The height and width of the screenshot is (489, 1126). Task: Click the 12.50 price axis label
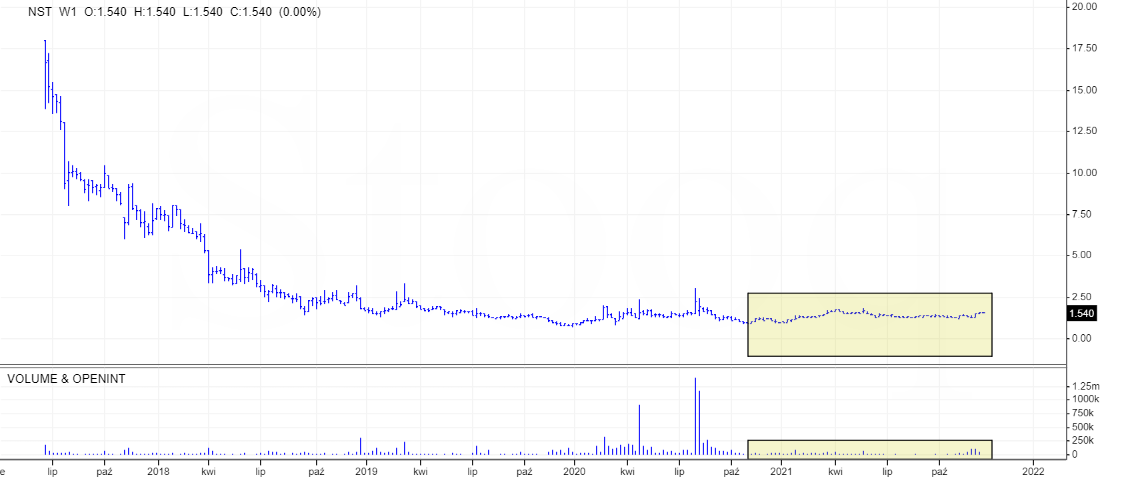coord(1084,131)
